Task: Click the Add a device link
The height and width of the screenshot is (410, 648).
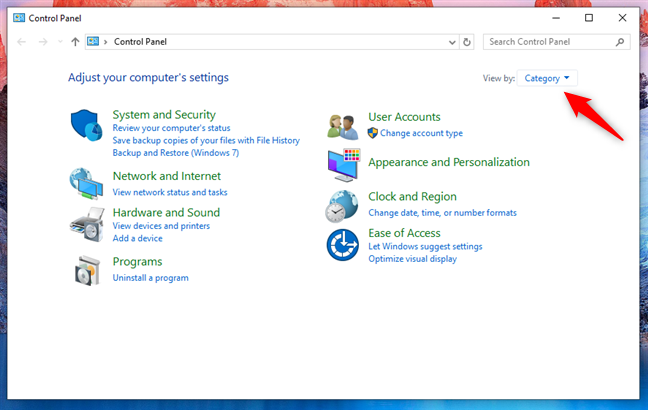Action: click(138, 238)
